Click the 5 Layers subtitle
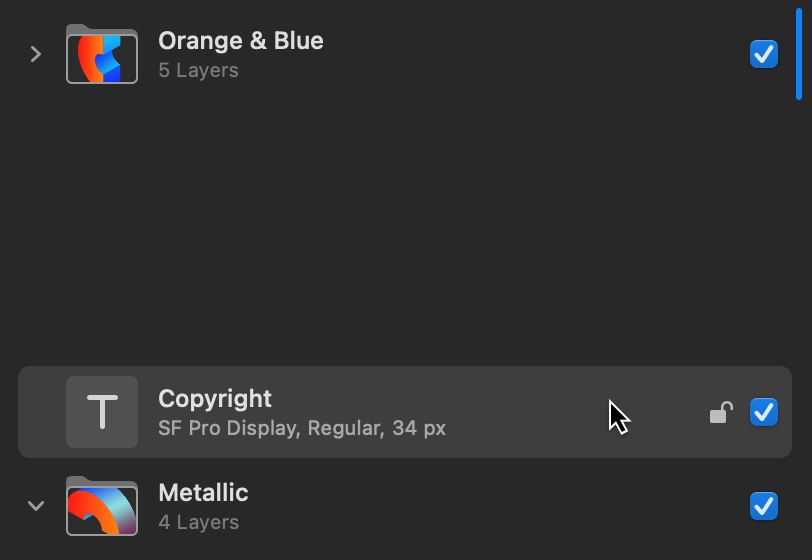The width and height of the screenshot is (812, 560). click(198, 70)
